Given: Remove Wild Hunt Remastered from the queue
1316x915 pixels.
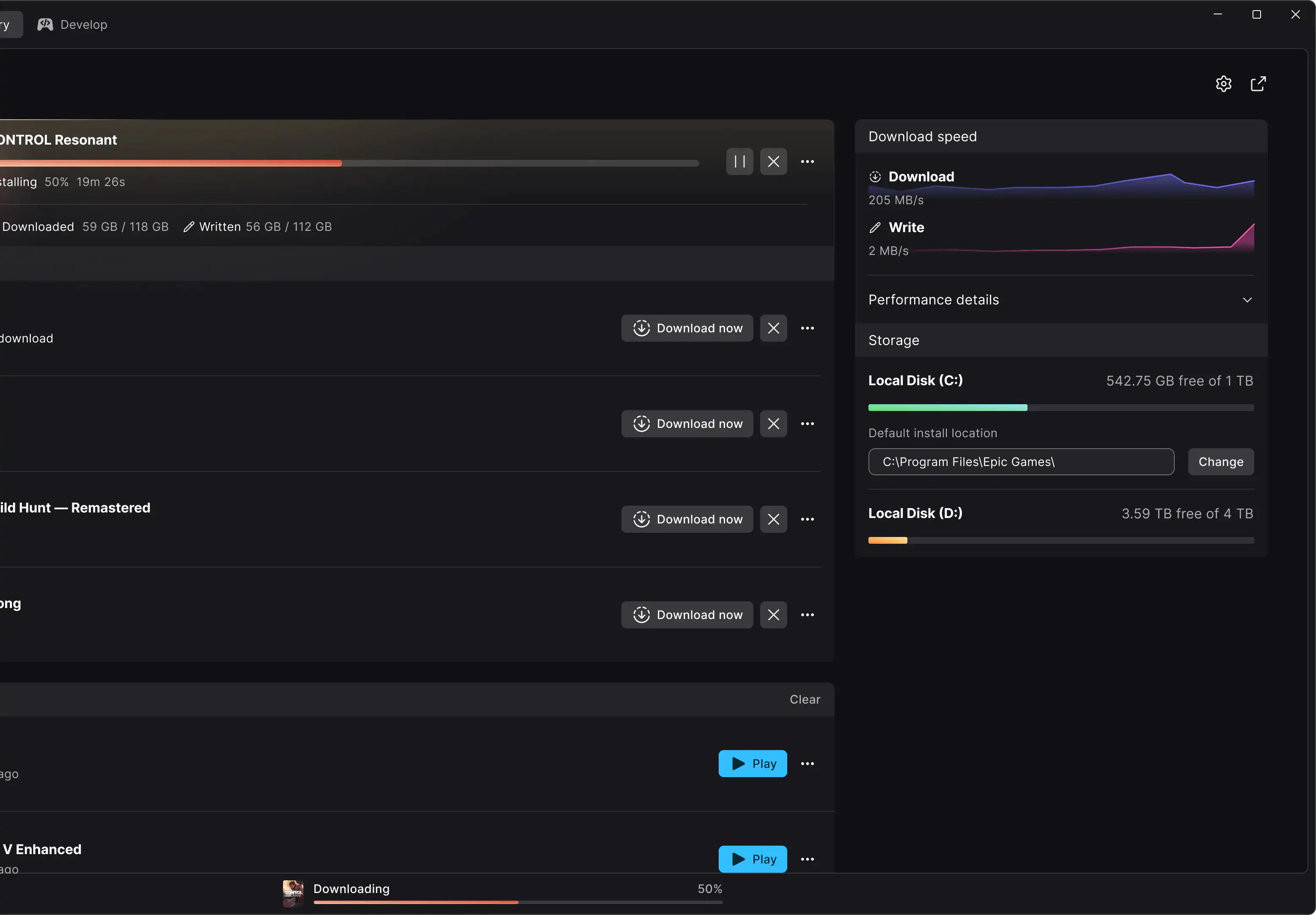Looking at the screenshot, I should (x=773, y=519).
